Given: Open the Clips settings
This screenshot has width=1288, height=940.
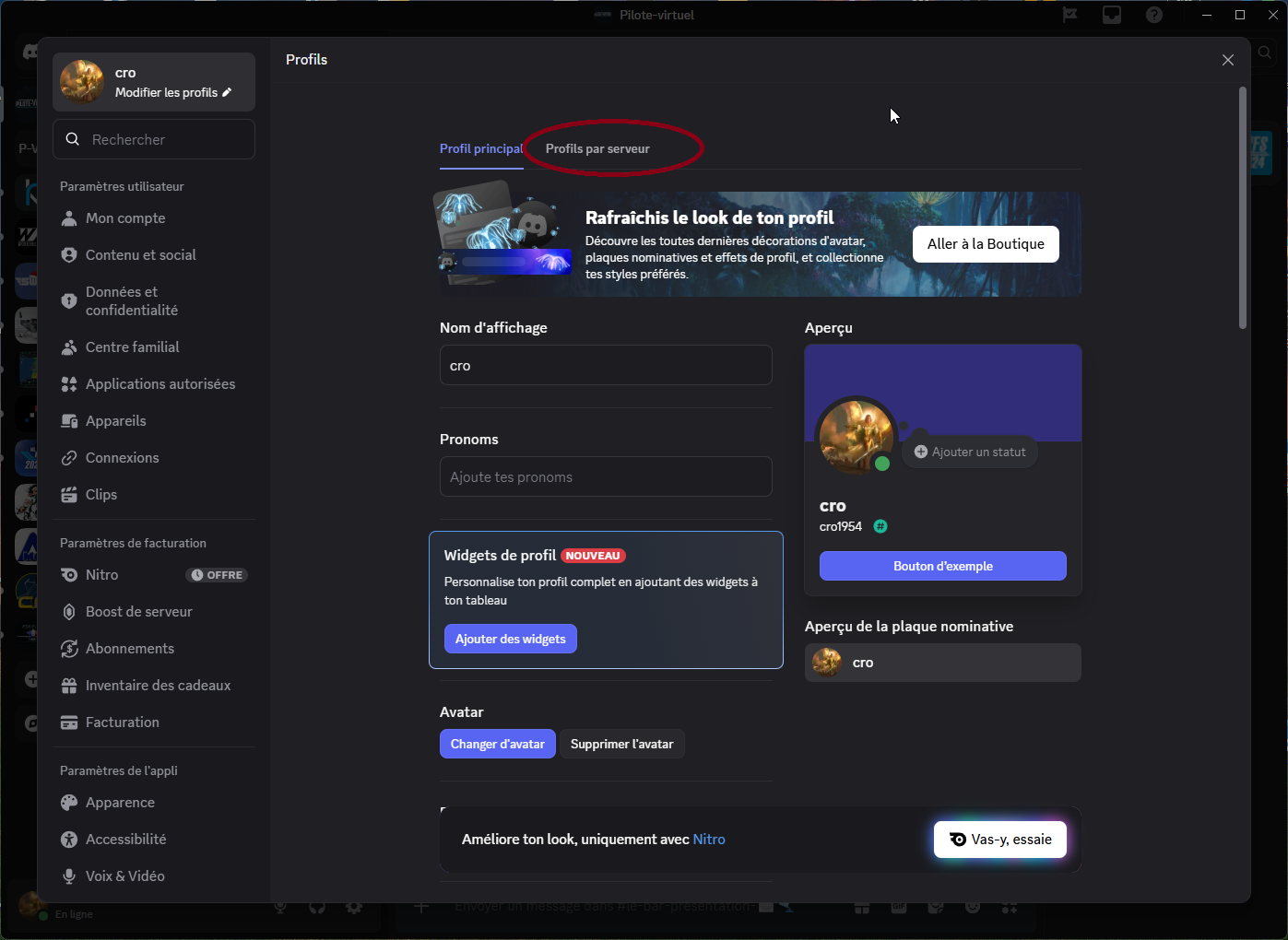Looking at the screenshot, I should [x=100, y=495].
